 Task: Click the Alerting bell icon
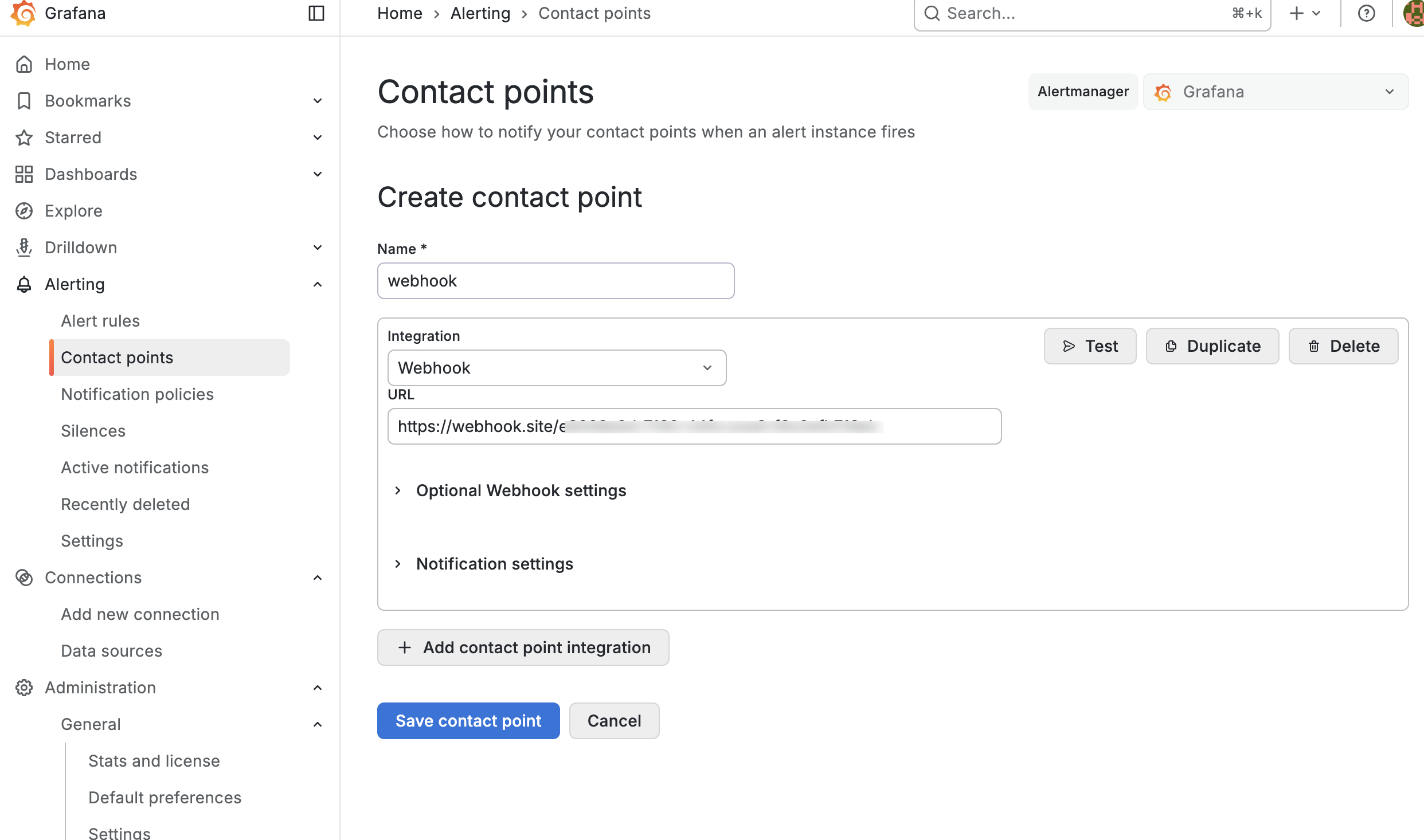(x=24, y=284)
